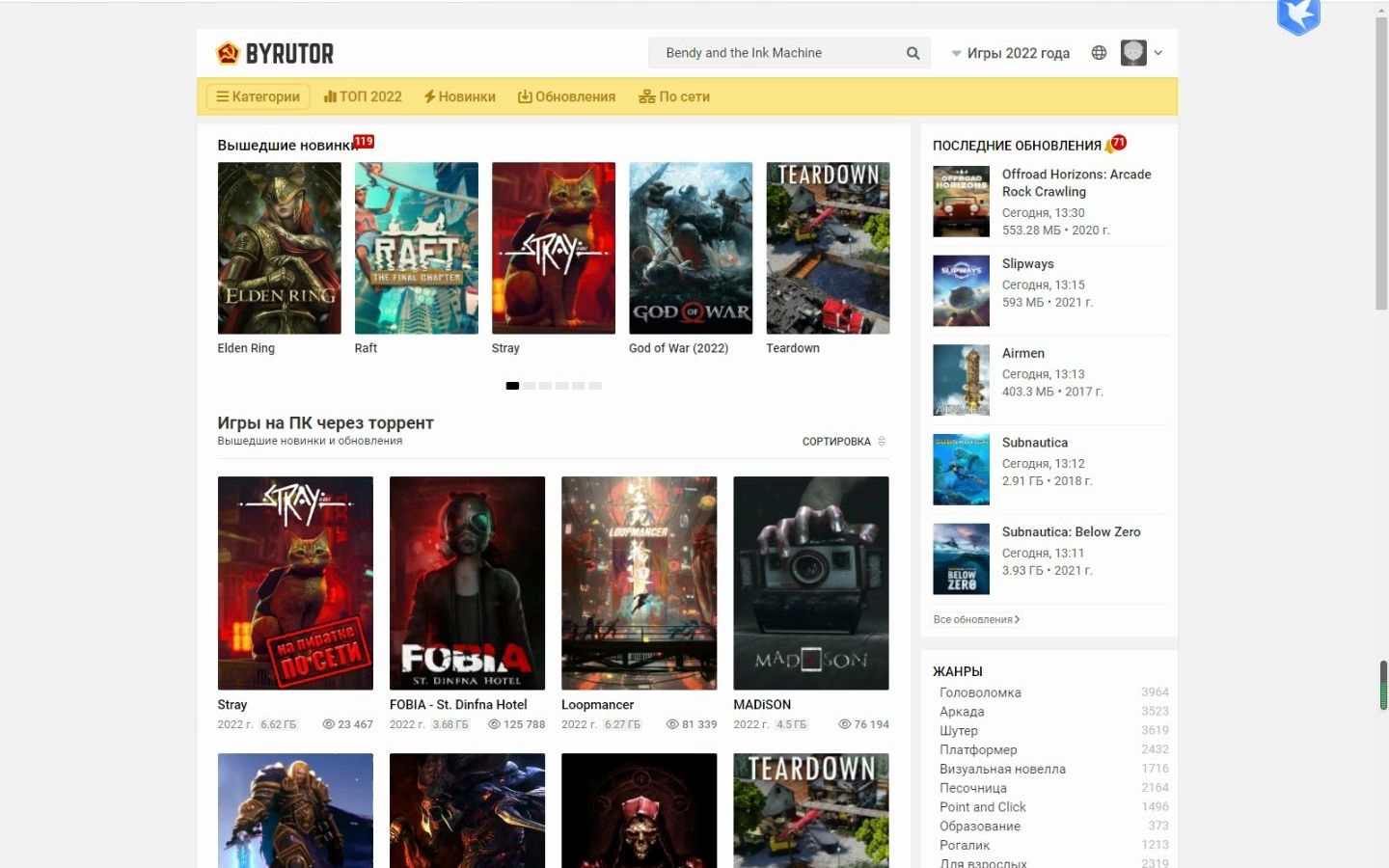Click the Airmen thumbnail image

pyautogui.click(x=961, y=380)
